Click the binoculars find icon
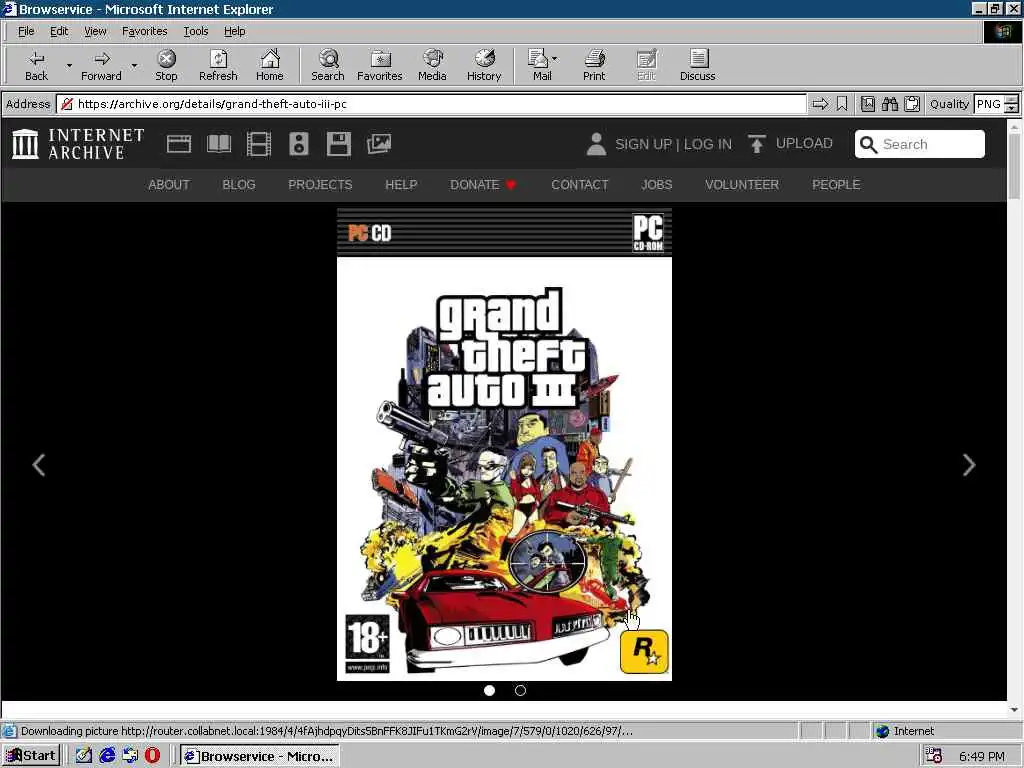 (x=889, y=104)
